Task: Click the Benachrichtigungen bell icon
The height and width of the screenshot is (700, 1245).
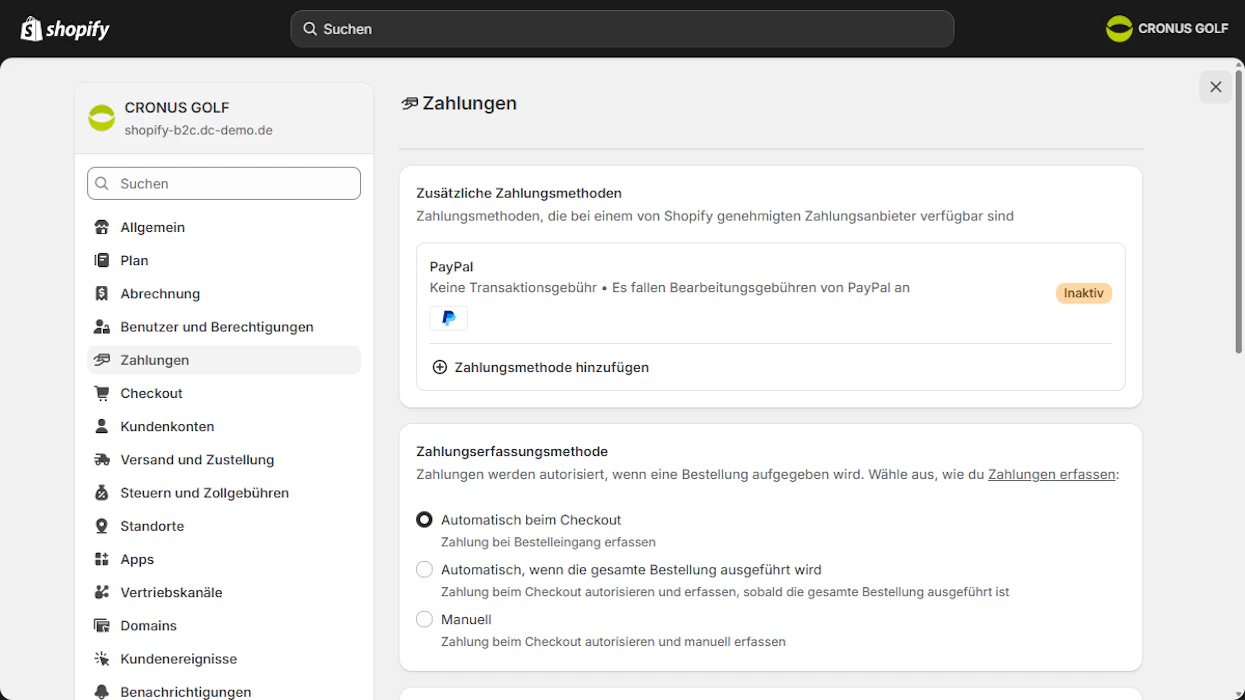Action: pos(101,692)
